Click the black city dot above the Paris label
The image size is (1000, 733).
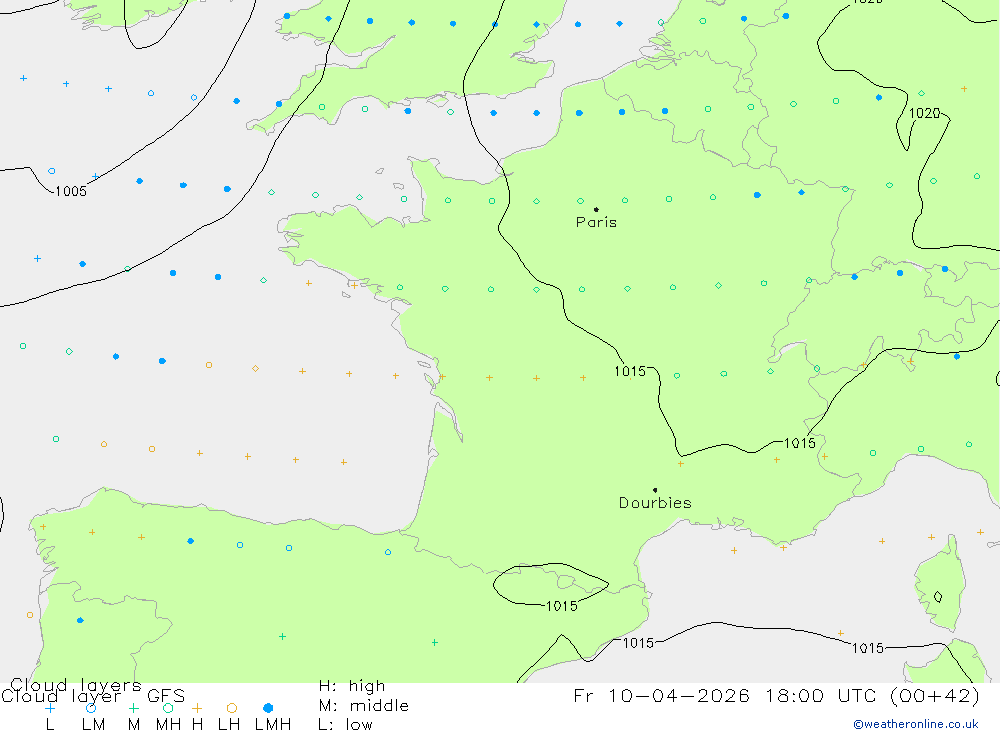click(596, 209)
